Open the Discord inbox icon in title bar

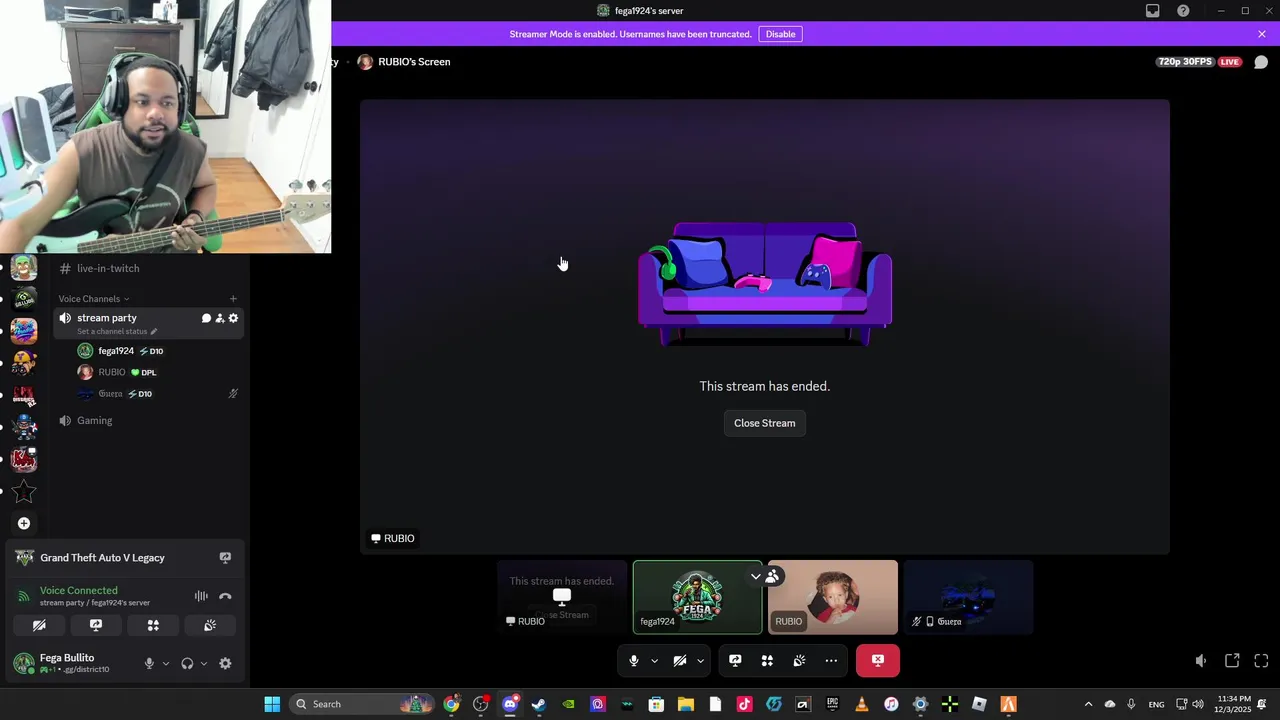point(1153,11)
